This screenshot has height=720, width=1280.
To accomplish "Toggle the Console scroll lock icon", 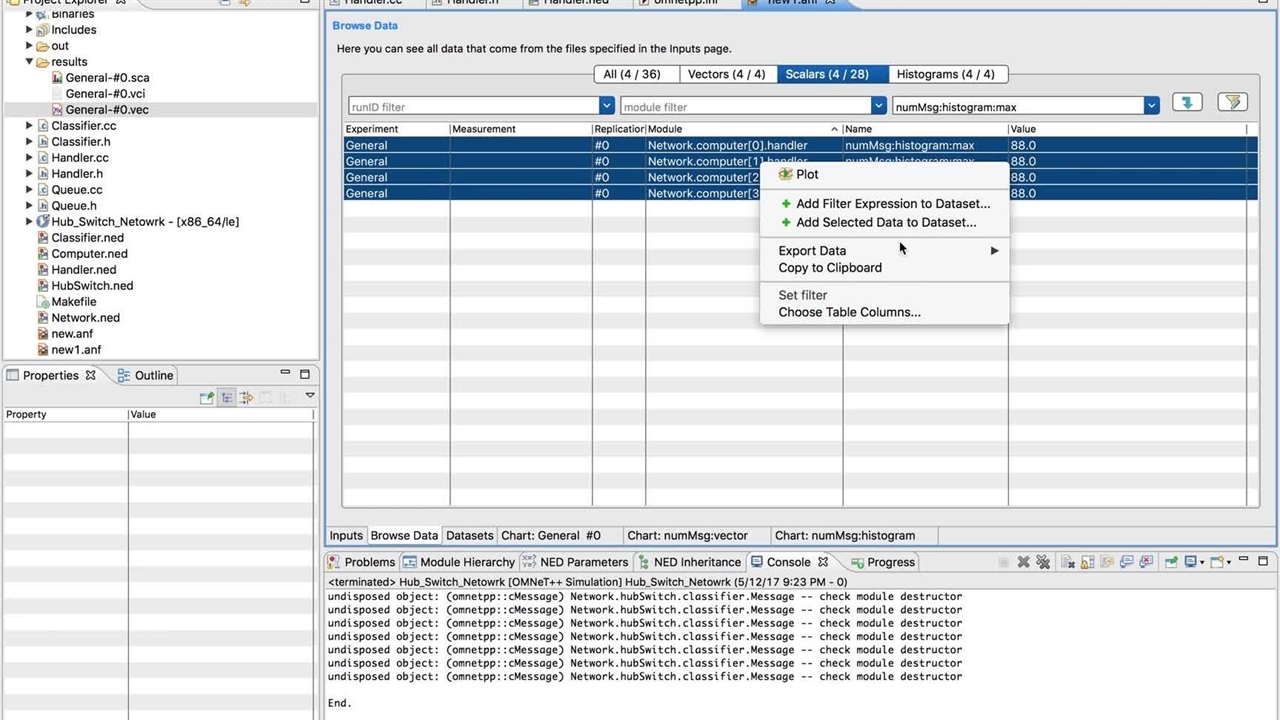I will coord(1087,562).
